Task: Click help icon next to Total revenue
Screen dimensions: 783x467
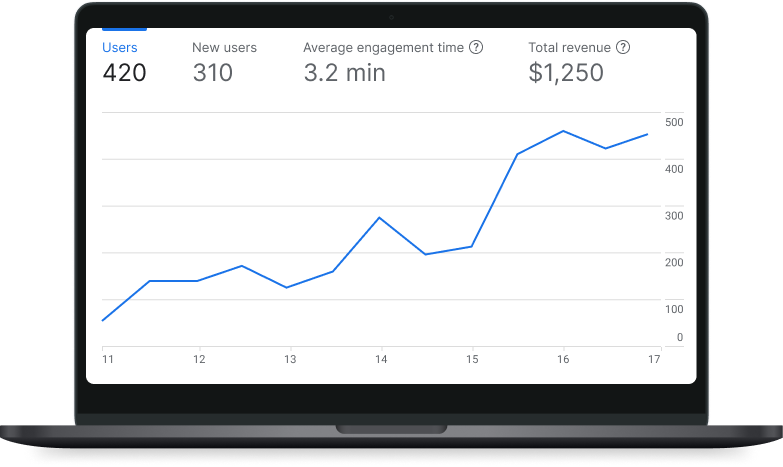Action: pos(623,47)
